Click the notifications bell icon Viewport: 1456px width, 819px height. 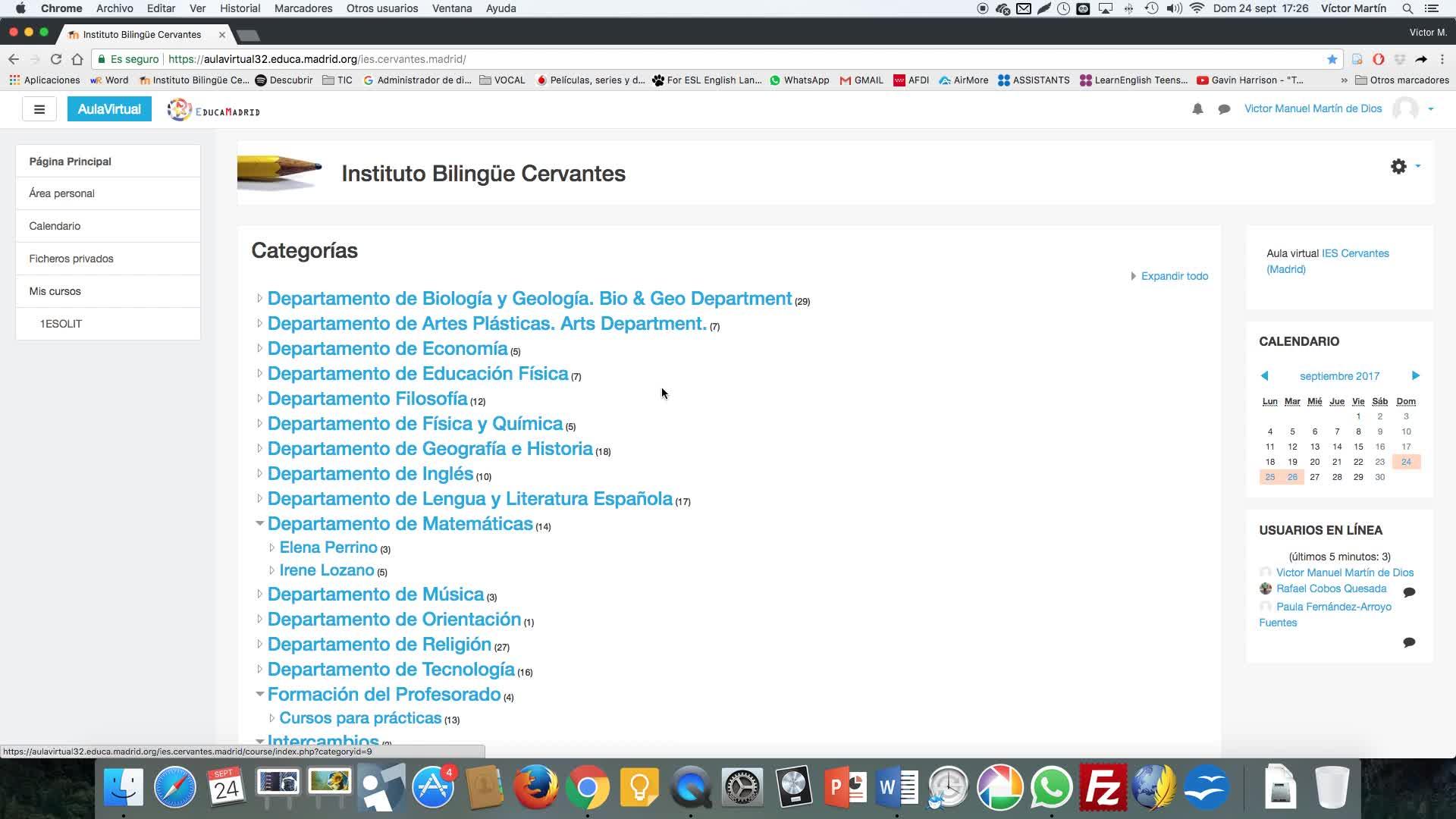point(1197,109)
